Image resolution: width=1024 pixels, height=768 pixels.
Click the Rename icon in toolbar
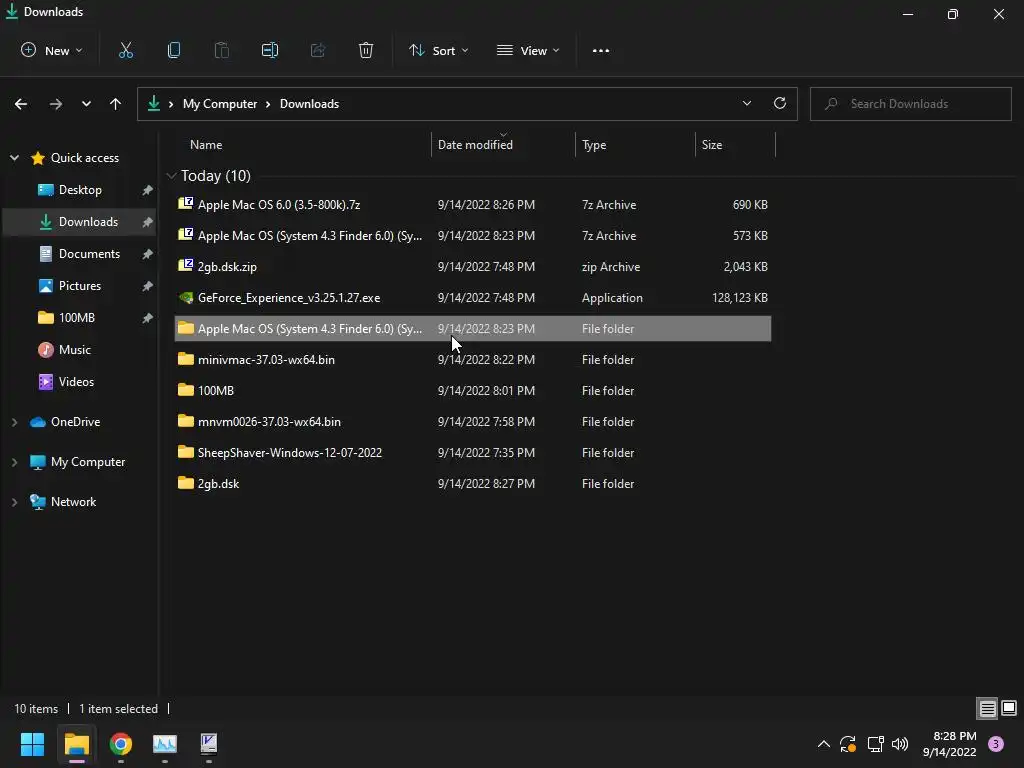point(270,50)
